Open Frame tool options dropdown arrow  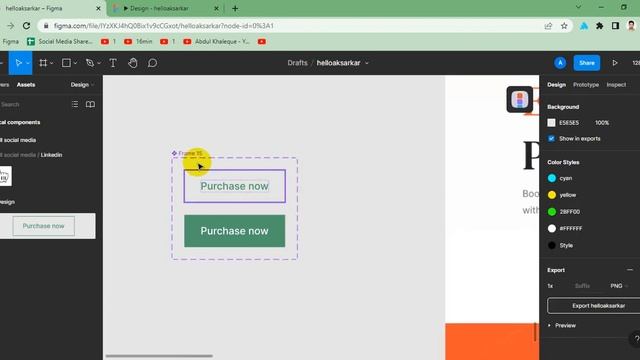pyautogui.click(x=51, y=63)
